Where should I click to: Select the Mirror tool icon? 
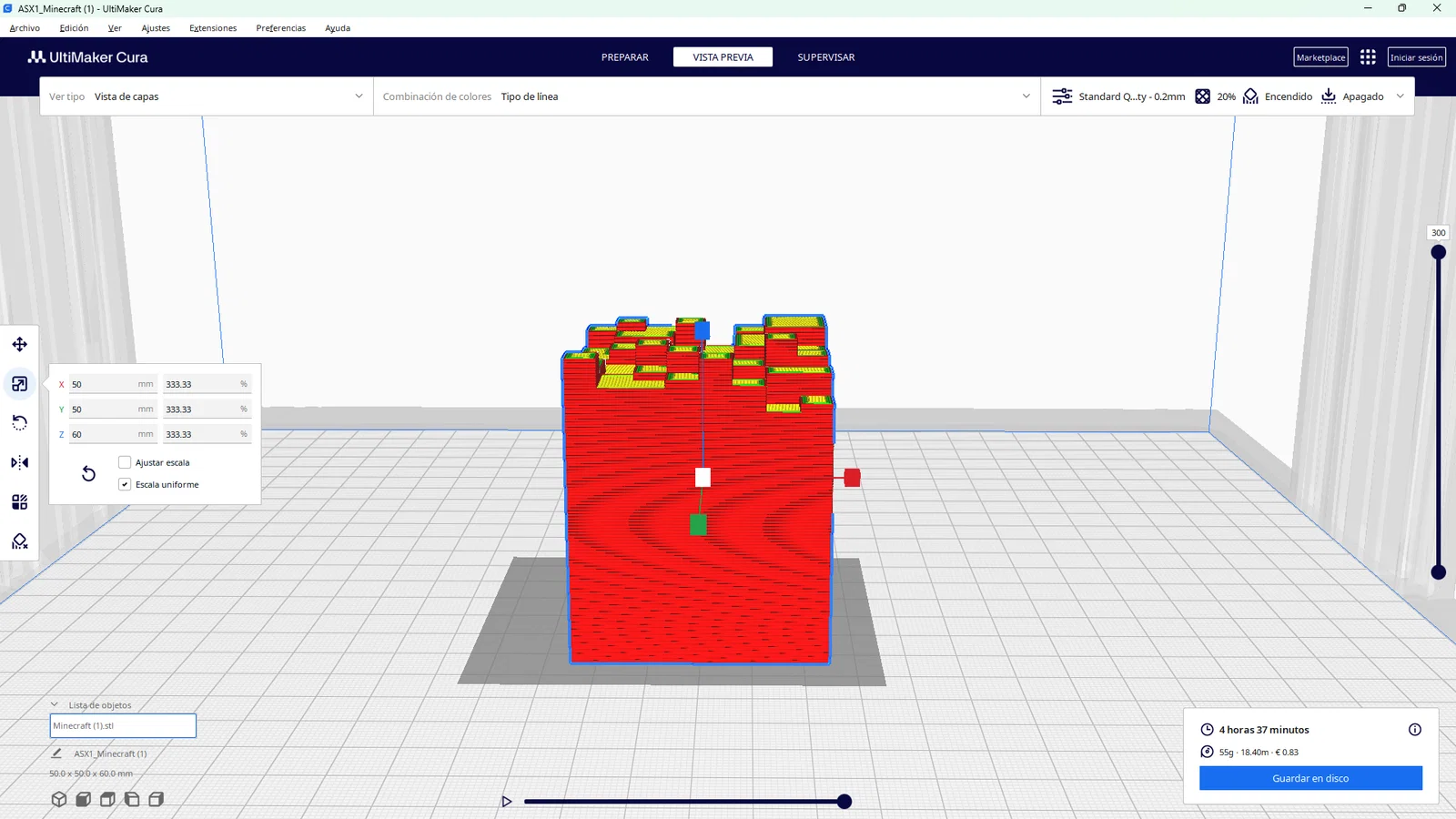click(19, 462)
